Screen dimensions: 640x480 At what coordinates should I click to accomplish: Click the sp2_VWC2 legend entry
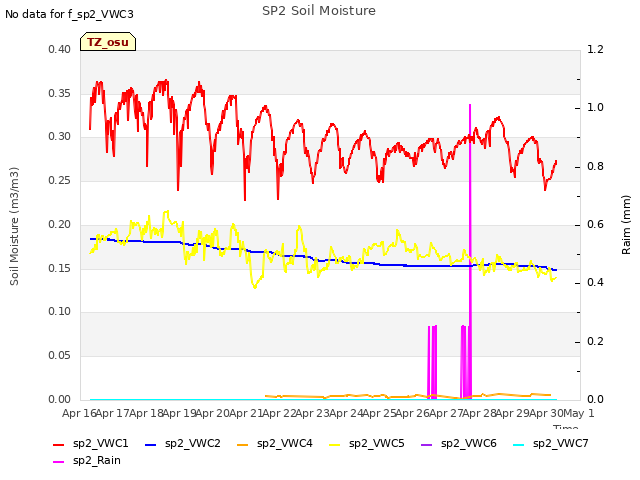183,444
